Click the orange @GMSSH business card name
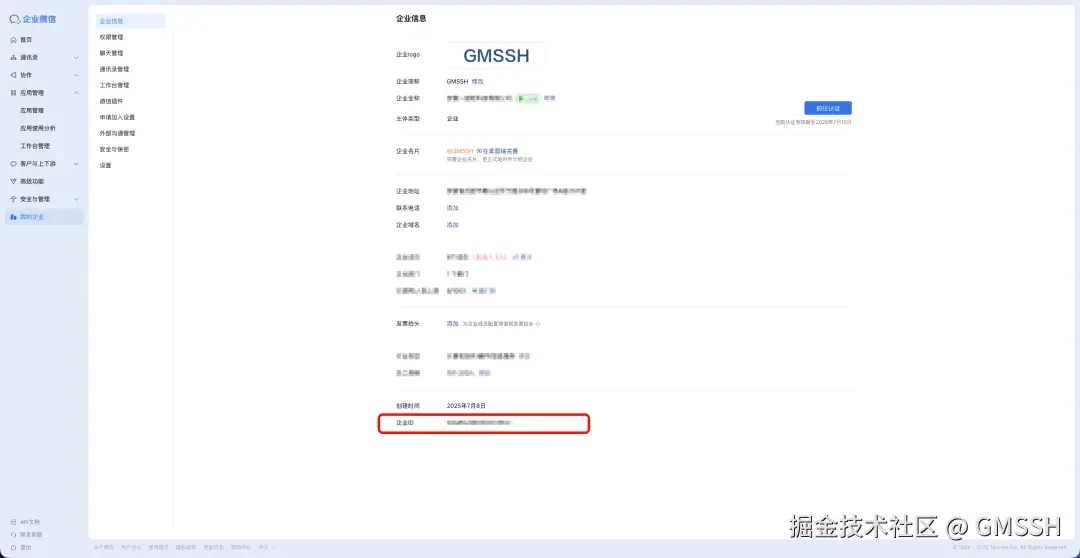The image size is (1080, 558). tap(460, 151)
